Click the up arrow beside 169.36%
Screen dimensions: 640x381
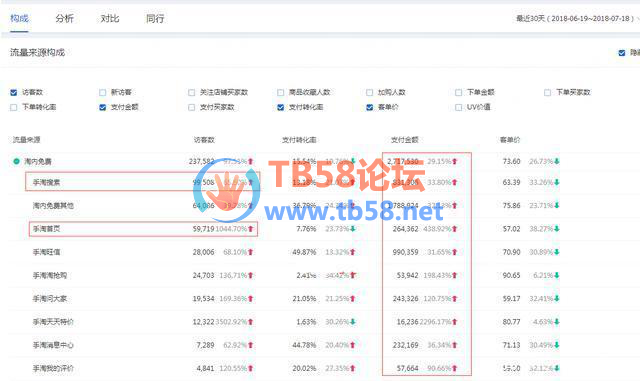pos(251,299)
